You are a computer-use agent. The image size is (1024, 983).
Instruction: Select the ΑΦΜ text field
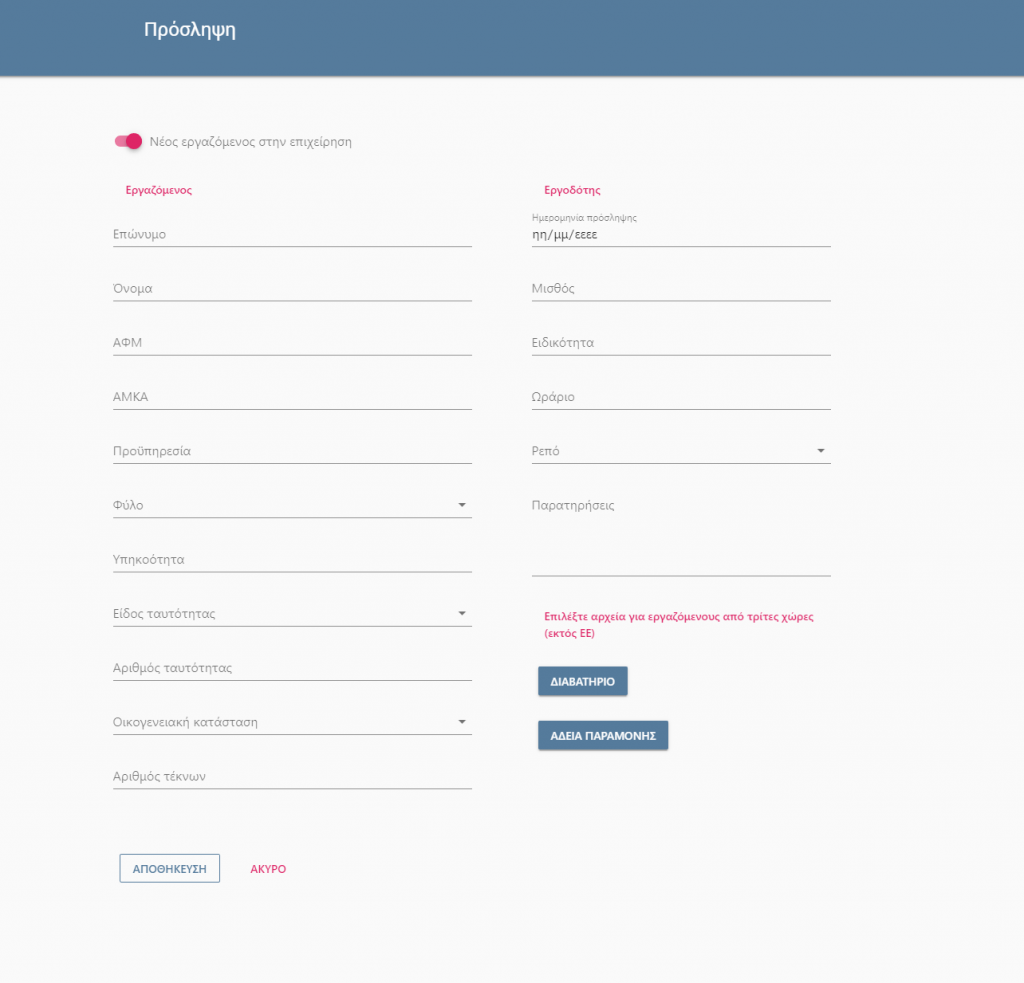(292, 342)
